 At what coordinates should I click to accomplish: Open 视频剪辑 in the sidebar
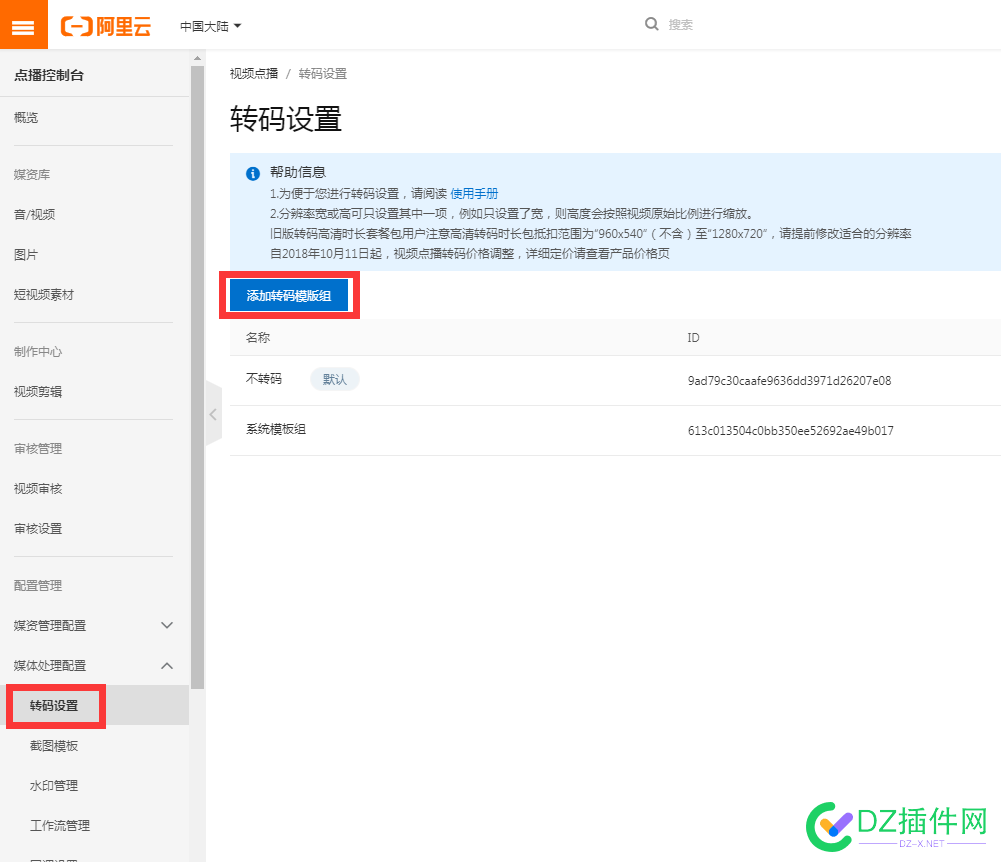(x=38, y=391)
